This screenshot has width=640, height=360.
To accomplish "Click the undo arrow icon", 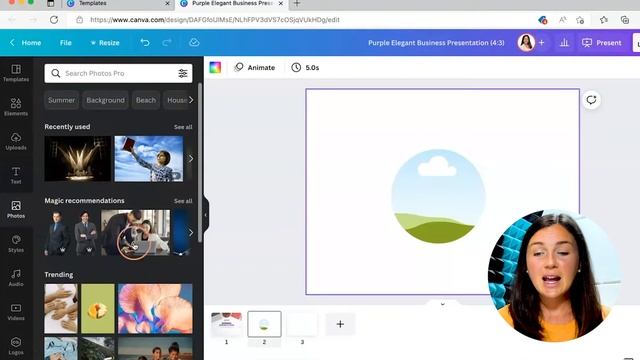I will tap(145, 42).
